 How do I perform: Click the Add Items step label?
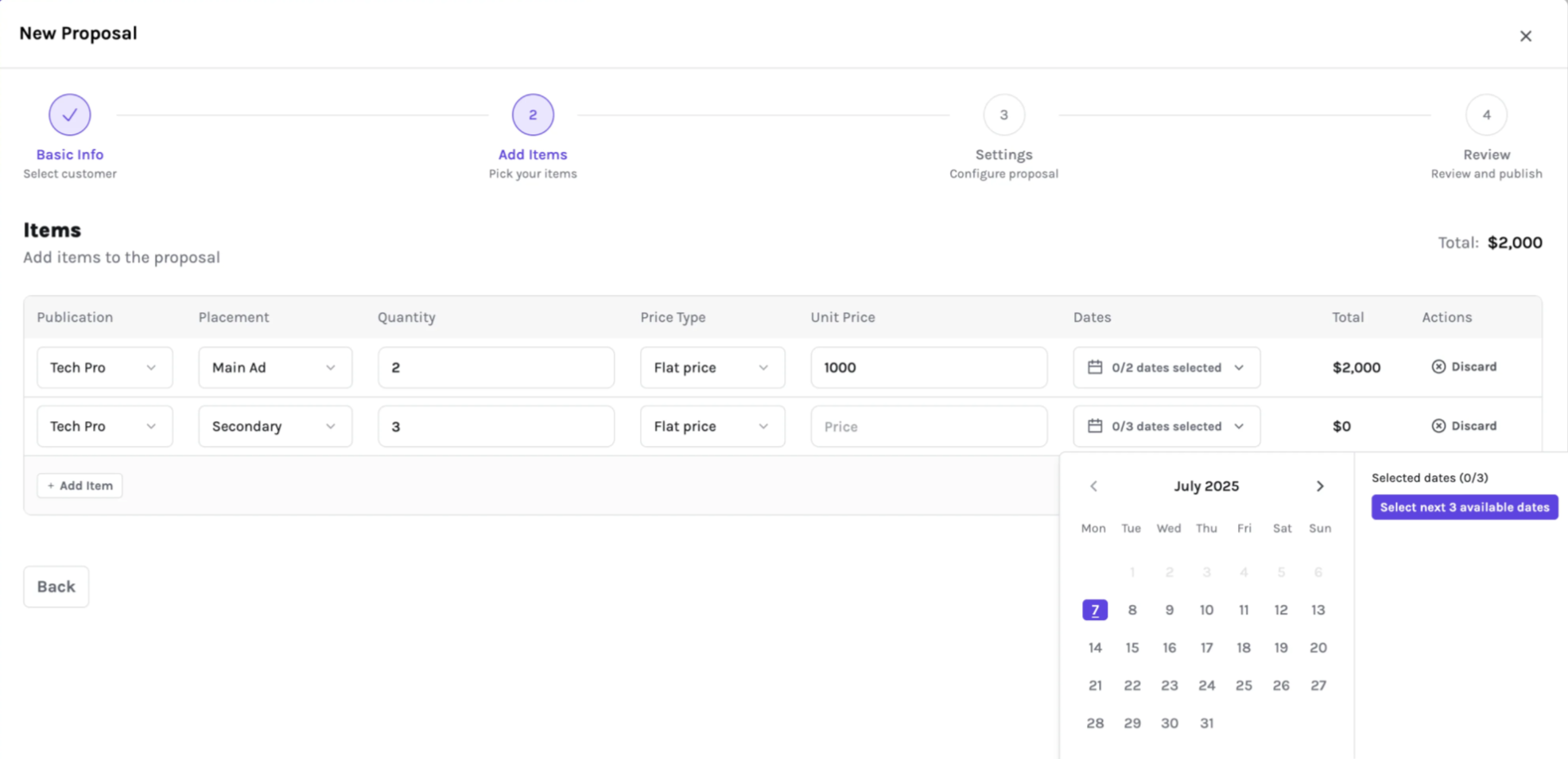click(x=533, y=155)
